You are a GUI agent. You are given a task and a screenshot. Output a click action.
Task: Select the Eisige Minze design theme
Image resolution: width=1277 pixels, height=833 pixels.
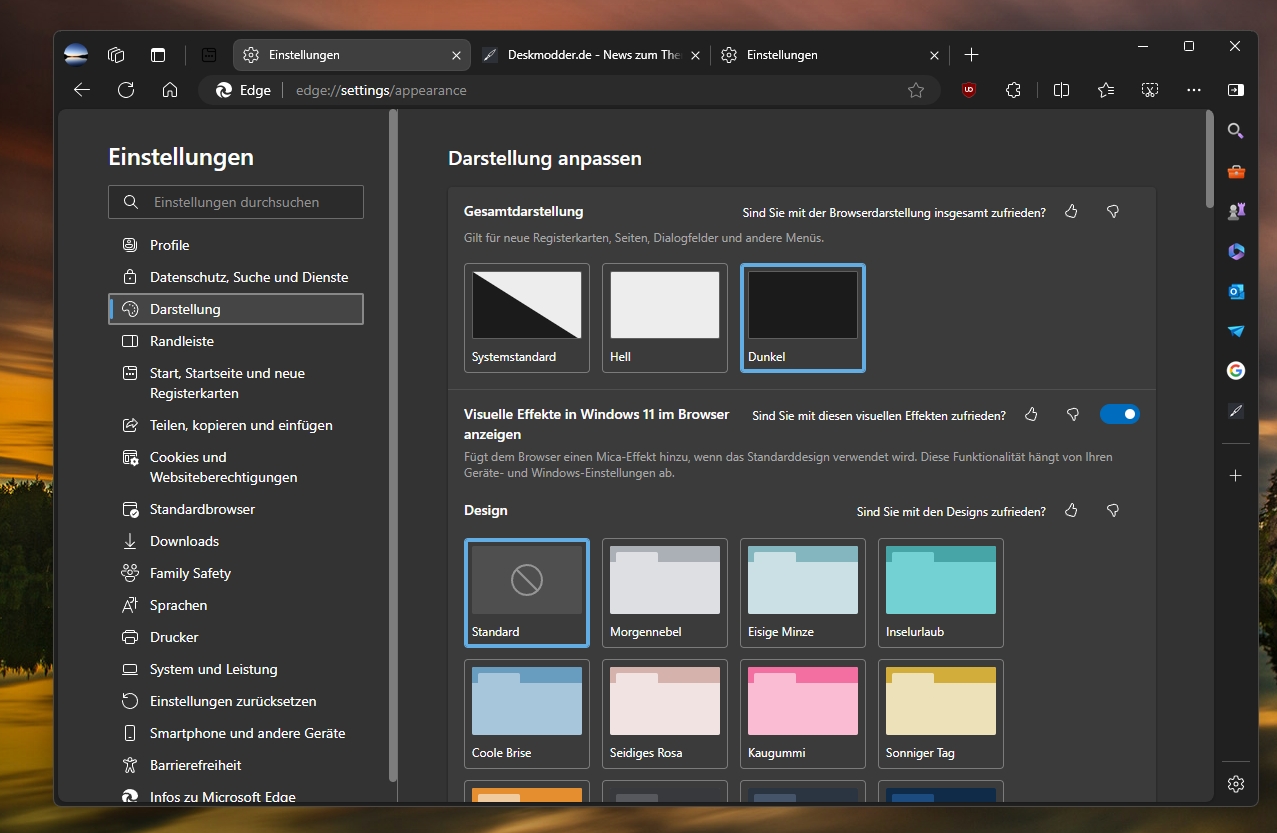[x=803, y=593]
